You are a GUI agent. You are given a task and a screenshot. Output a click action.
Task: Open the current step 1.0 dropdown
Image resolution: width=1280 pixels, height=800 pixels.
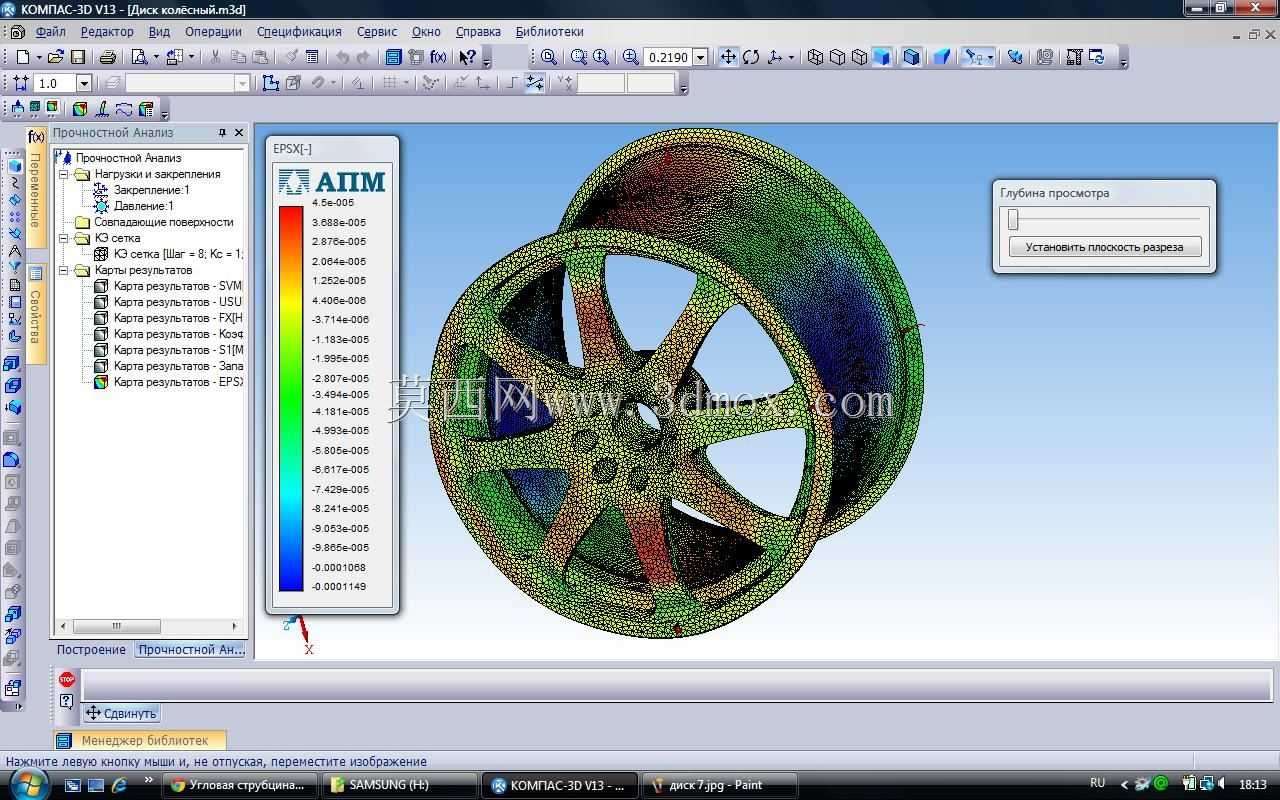(84, 84)
